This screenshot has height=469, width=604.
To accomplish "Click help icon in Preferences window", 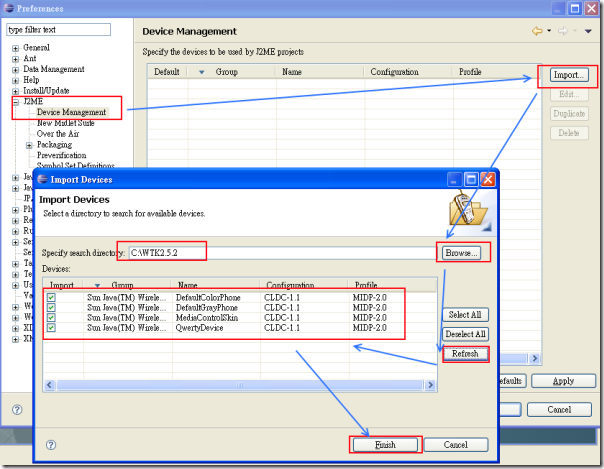I will pyautogui.click(x=17, y=409).
